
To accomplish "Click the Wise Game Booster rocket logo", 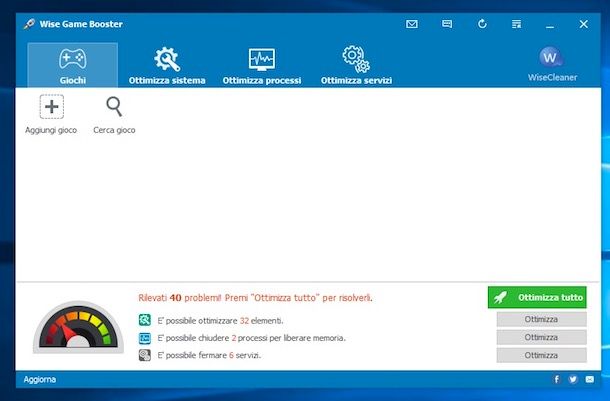I will (29, 24).
